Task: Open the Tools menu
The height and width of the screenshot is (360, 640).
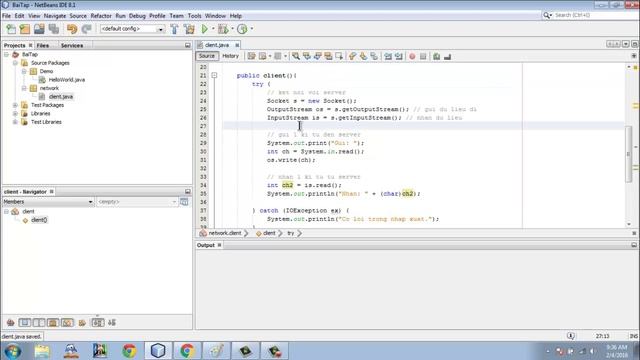Action: pos(194,16)
